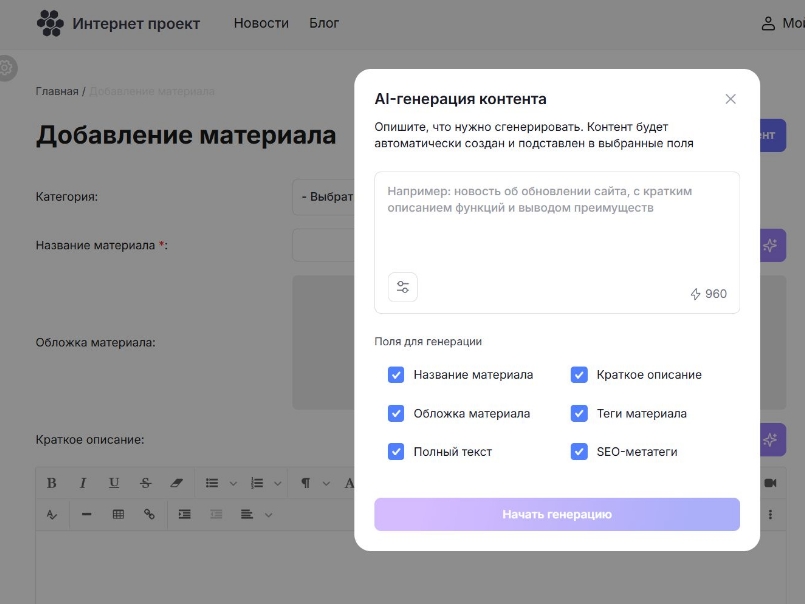Viewport: 805px width, 604px height.
Task: Apply underline formatting in the editor
Action: [x=114, y=483]
